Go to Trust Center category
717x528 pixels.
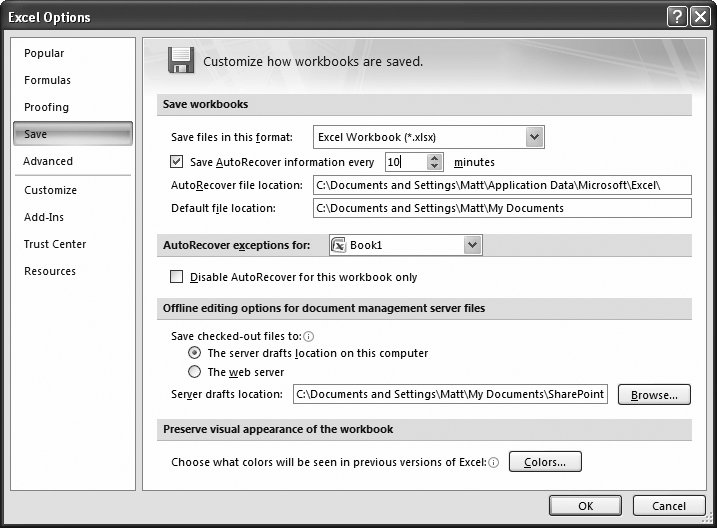click(55, 244)
